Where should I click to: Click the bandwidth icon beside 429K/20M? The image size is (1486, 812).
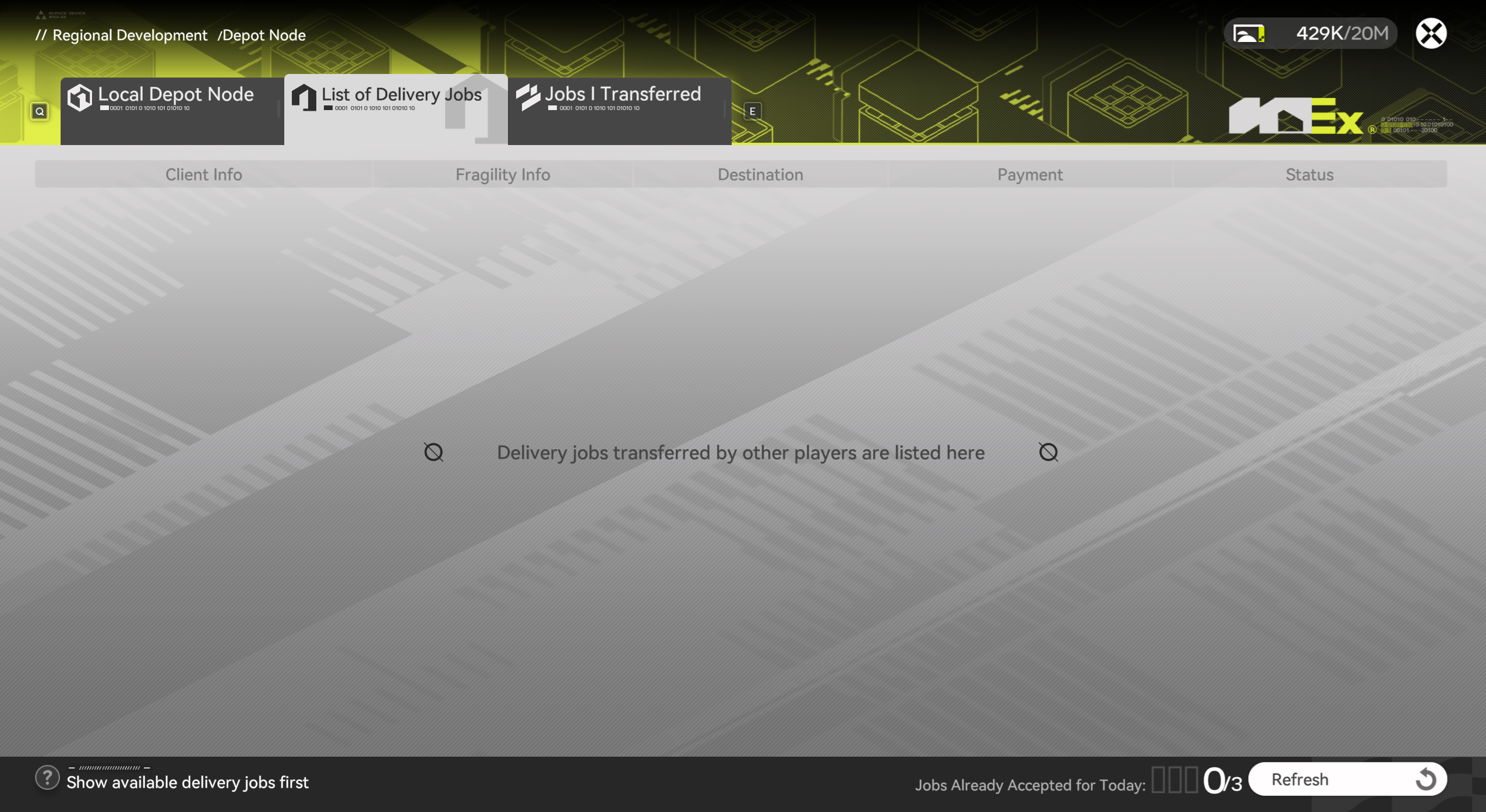coord(1249,33)
